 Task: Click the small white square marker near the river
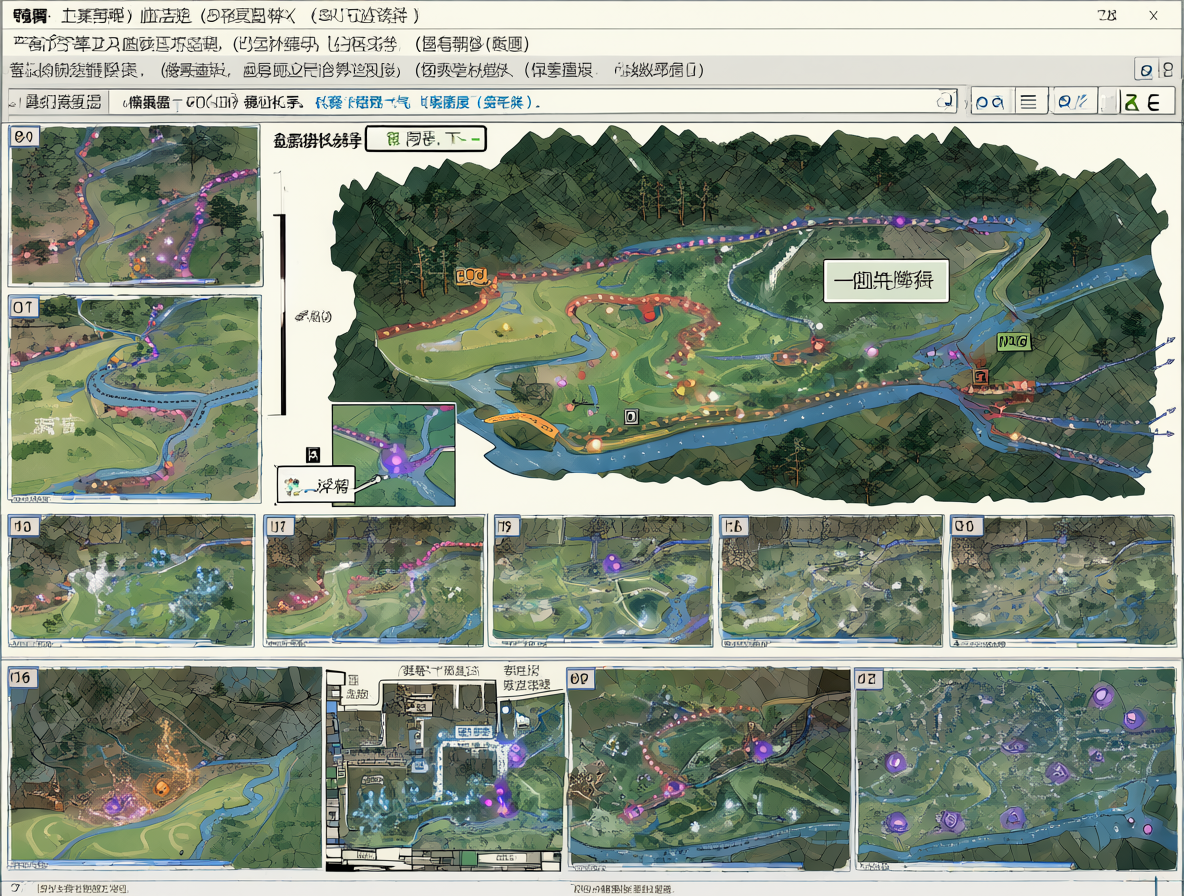pos(631,416)
